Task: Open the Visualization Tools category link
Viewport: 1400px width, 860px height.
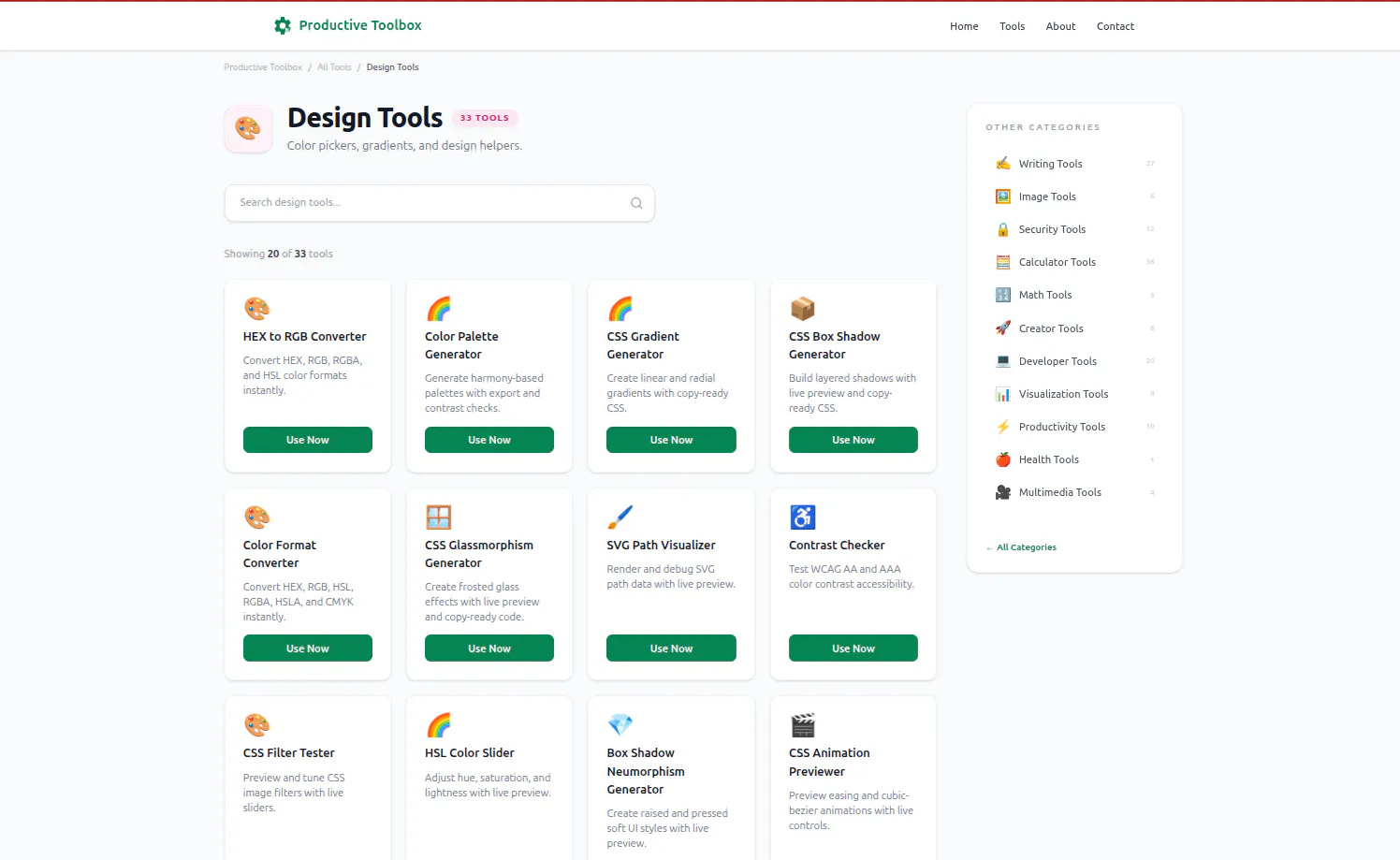Action: [x=1074, y=394]
